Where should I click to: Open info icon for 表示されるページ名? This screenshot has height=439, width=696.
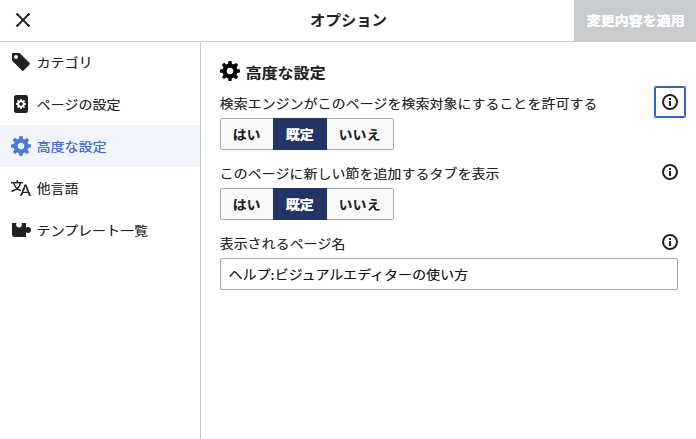(x=669, y=242)
